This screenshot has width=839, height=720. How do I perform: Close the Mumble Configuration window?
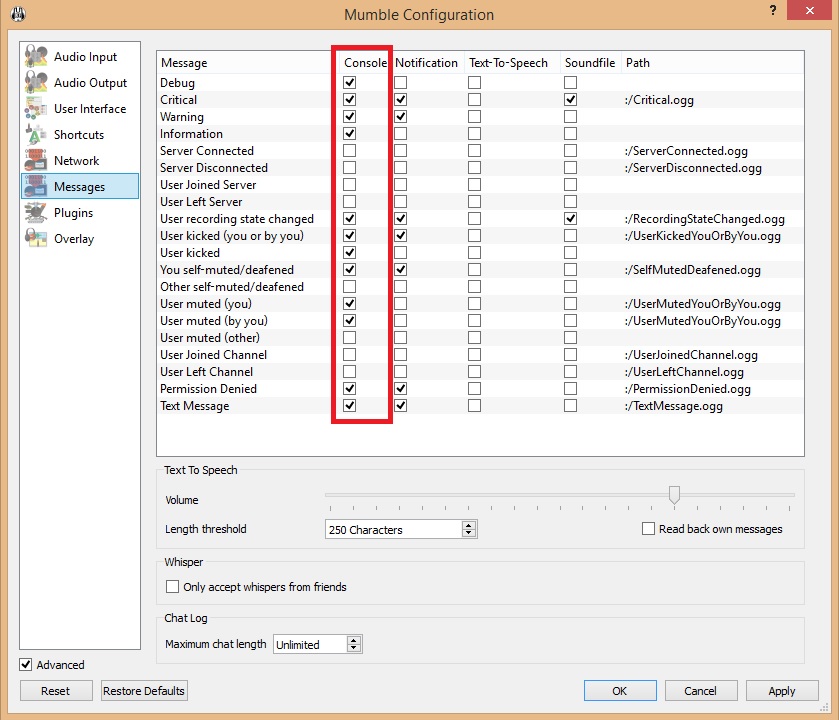(x=810, y=10)
